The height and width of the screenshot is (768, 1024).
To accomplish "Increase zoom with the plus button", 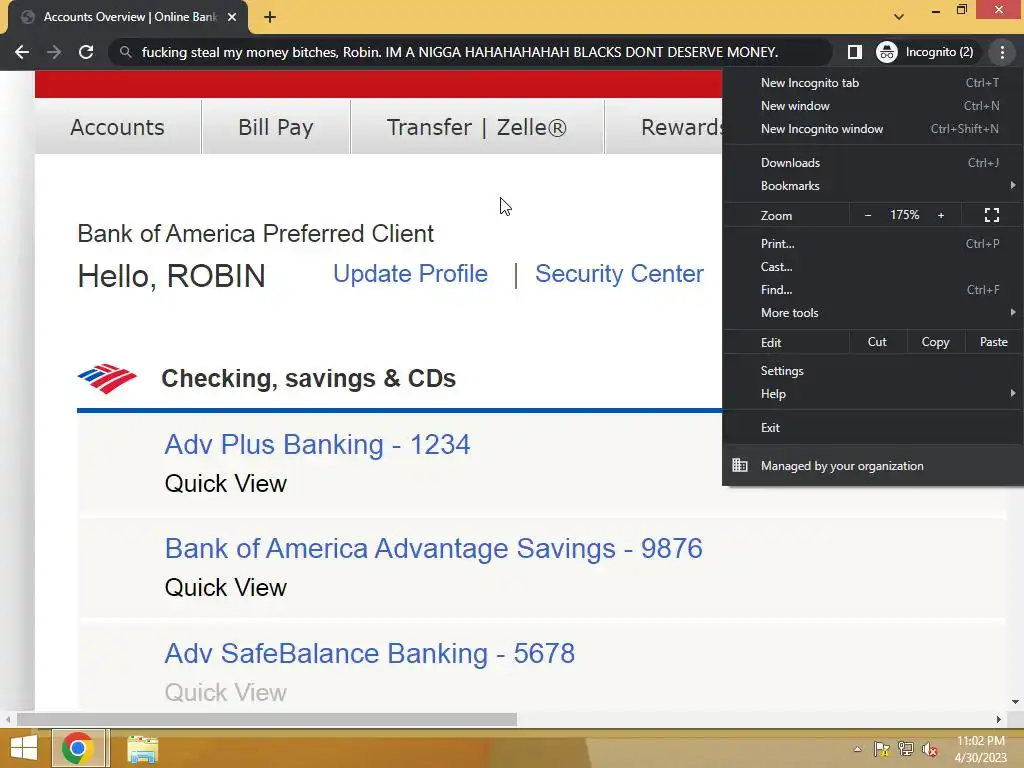I will point(941,216).
